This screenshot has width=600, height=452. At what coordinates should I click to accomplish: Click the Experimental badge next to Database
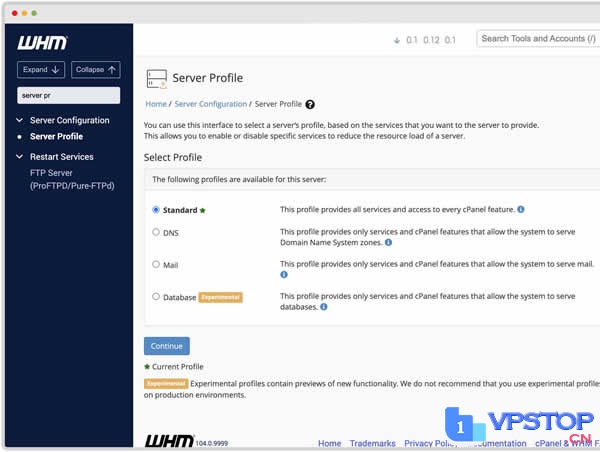220,297
